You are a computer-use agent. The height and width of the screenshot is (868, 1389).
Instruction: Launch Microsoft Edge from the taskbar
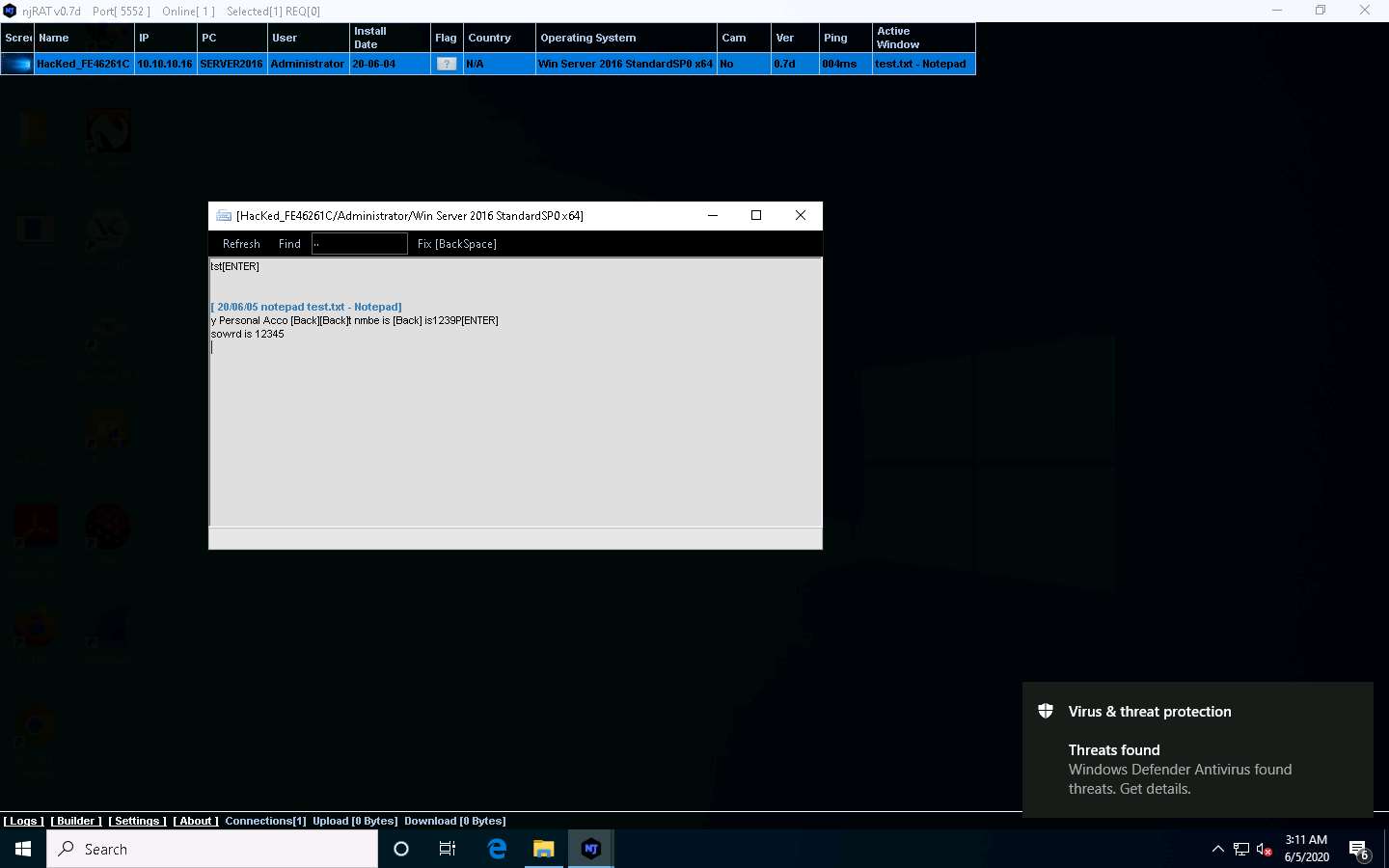point(497,849)
